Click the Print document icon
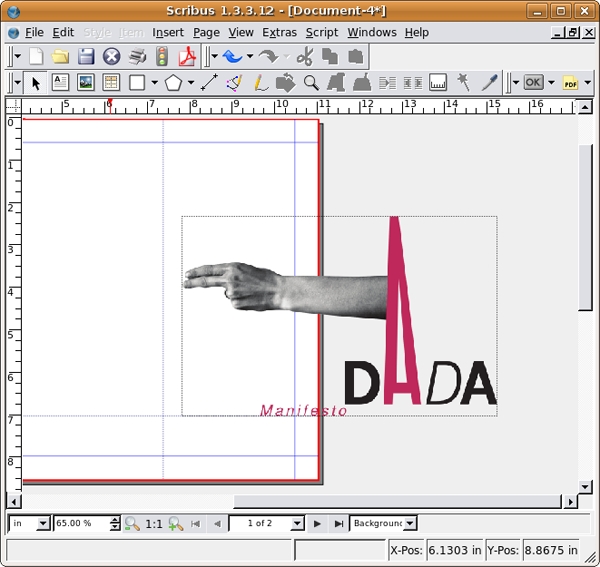Viewport: 600px width, 567px height. coord(137,57)
